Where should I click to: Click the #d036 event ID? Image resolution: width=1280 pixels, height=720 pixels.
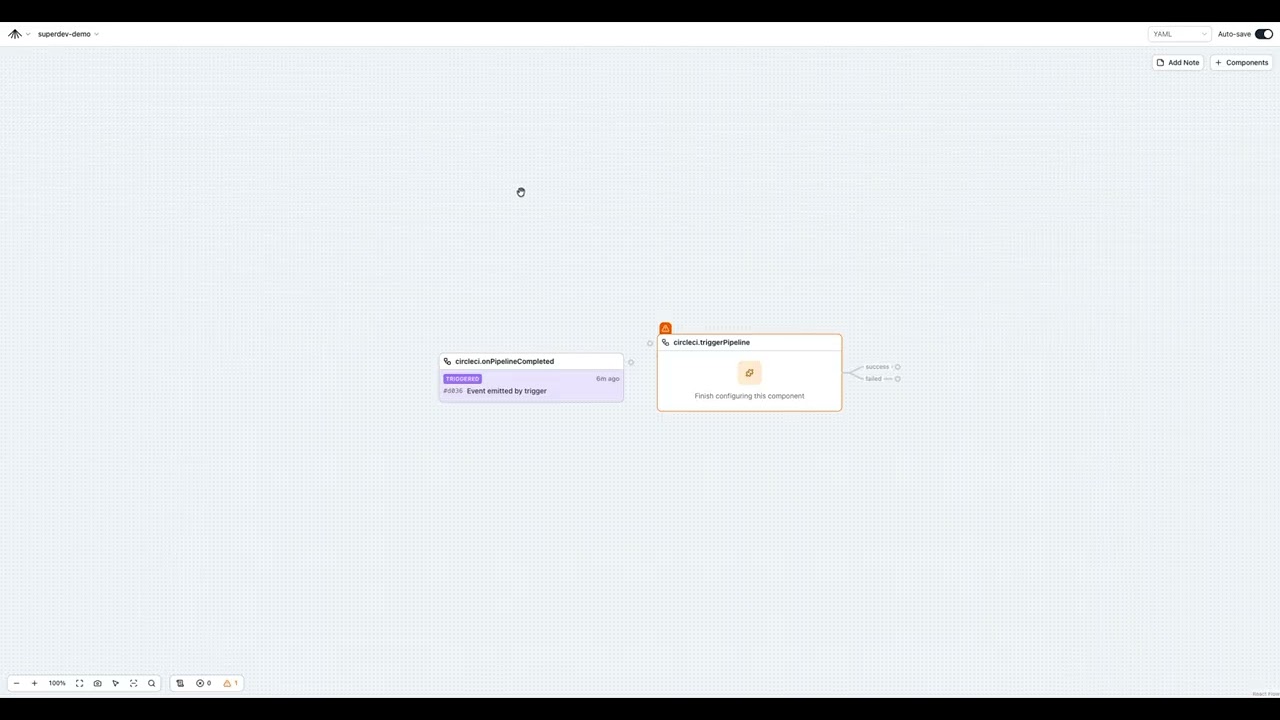pyautogui.click(x=453, y=391)
